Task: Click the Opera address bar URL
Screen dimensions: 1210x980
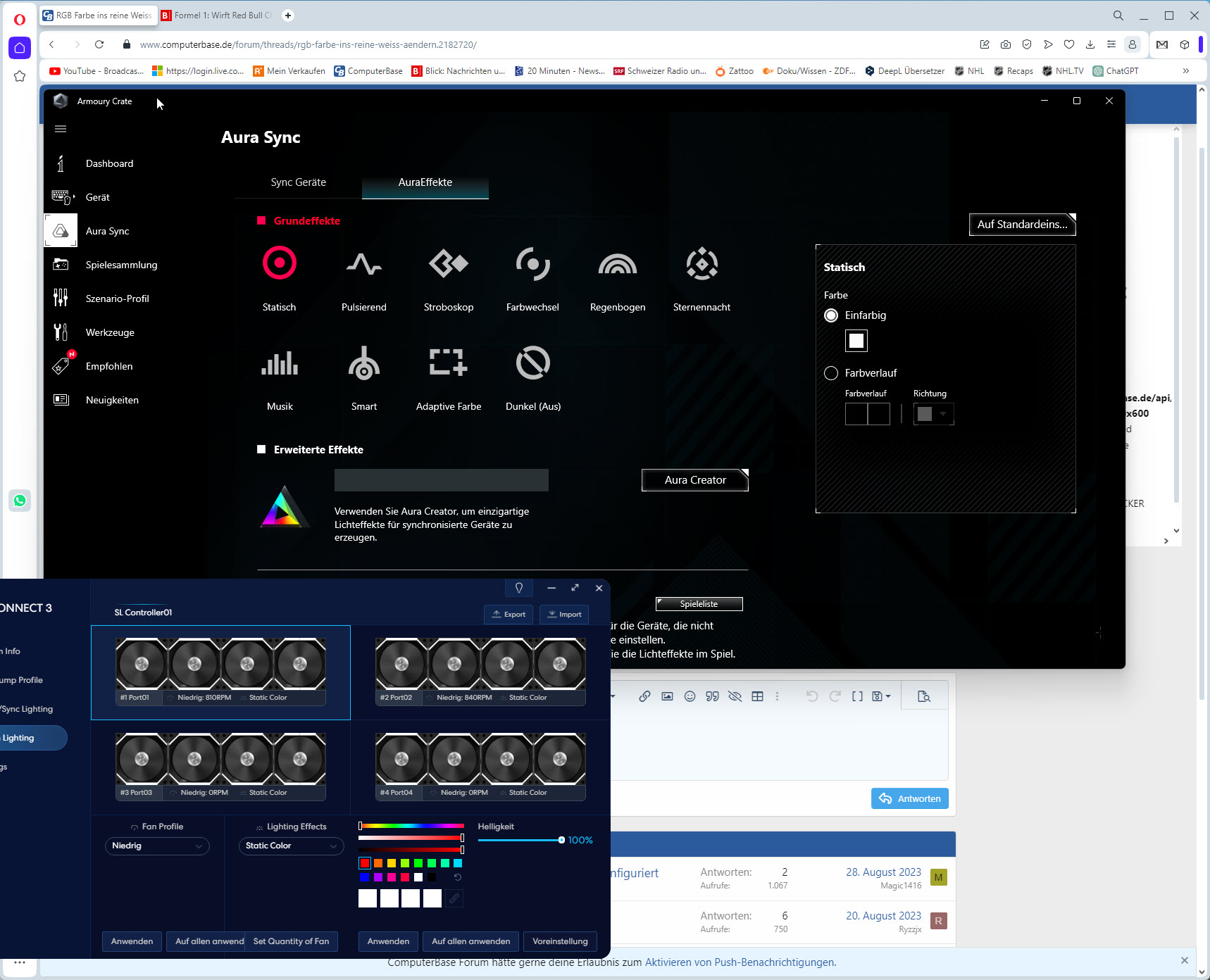Action: (308, 44)
